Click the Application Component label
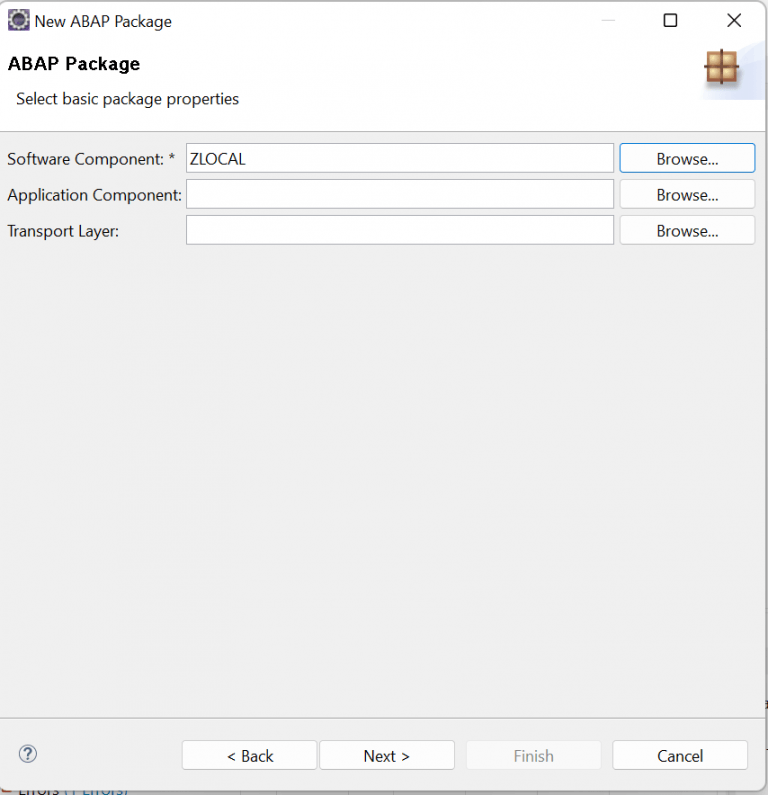This screenshot has width=768, height=795. click(94, 195)
